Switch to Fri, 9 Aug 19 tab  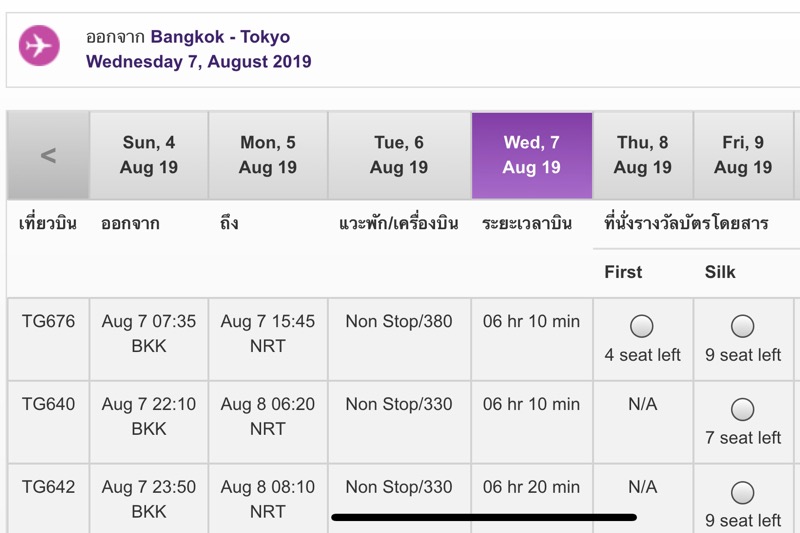tap(743, 155)
